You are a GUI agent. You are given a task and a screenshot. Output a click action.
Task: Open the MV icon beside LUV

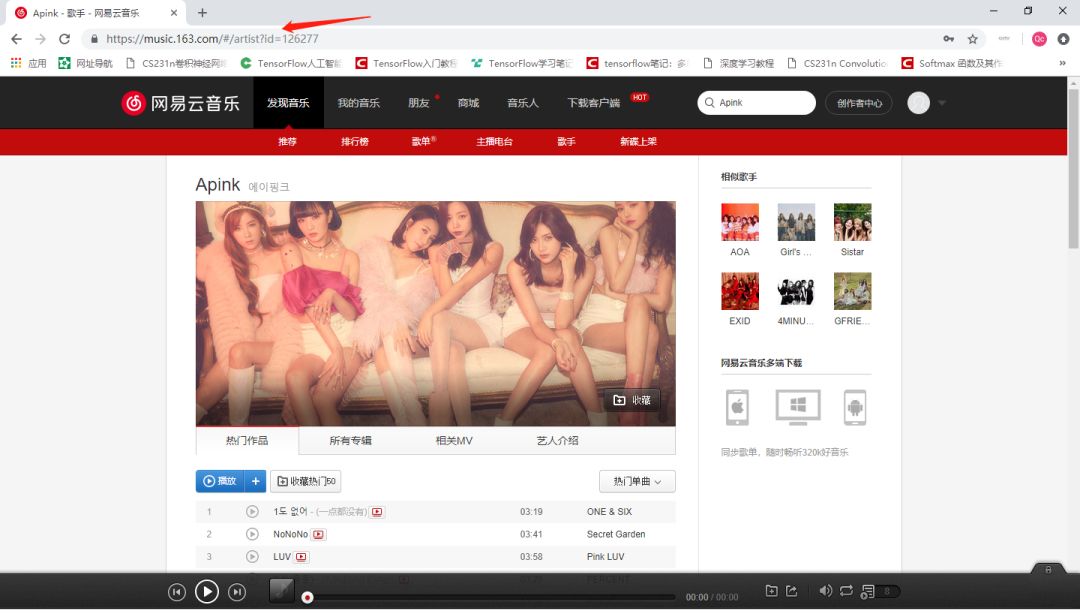[x=302, y=557]
